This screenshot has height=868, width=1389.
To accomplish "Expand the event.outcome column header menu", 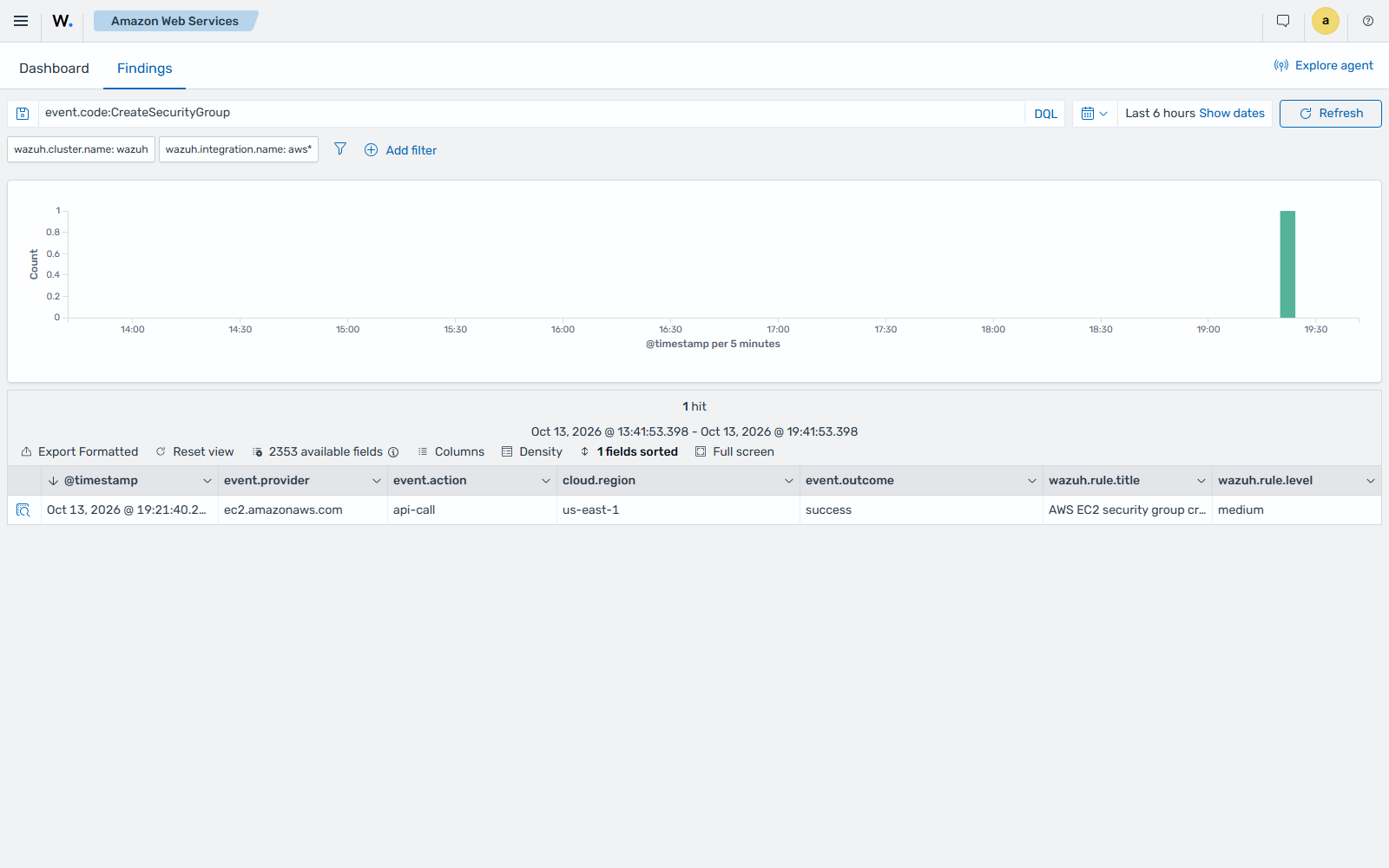I will click(1032, 481).
